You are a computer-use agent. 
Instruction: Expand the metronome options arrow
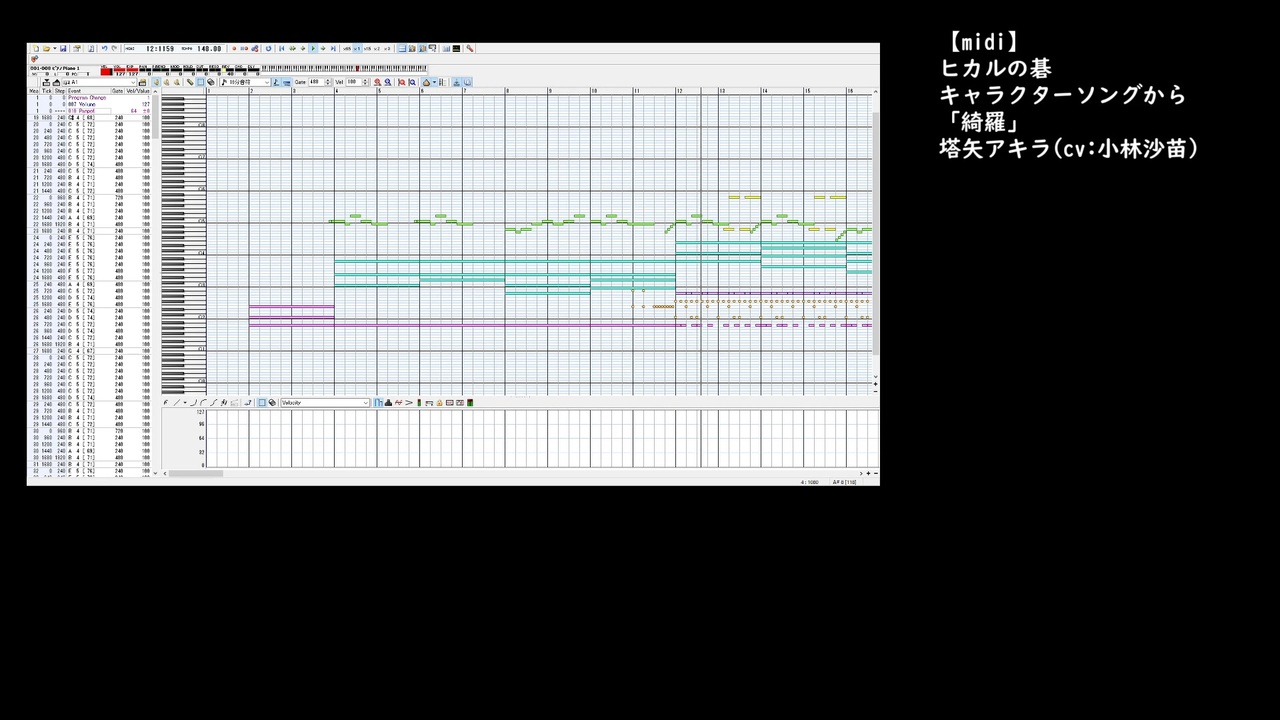point(434,82)
